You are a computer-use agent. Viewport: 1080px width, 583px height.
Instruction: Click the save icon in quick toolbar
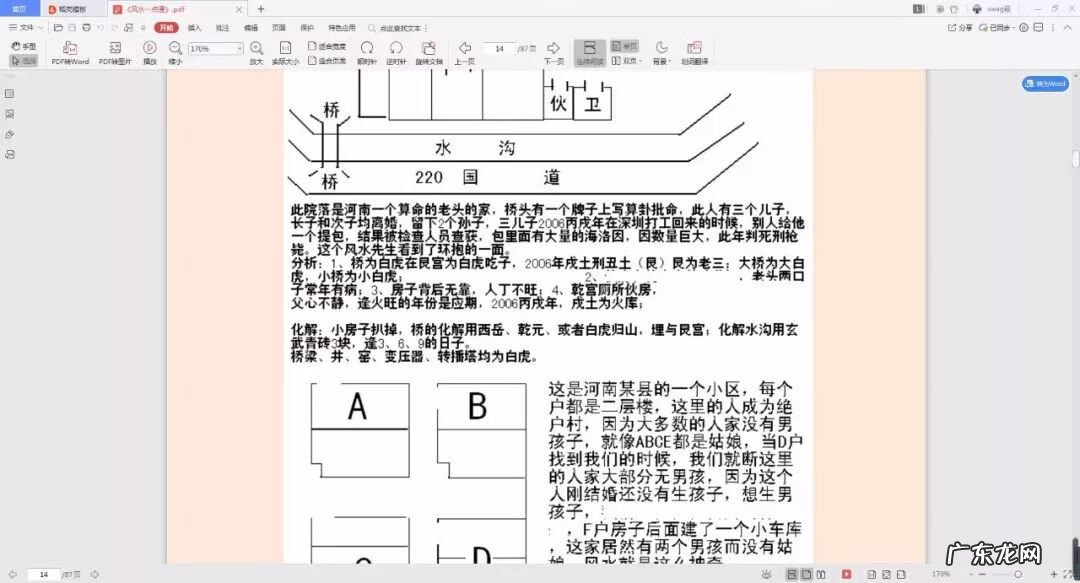[72, 28]
